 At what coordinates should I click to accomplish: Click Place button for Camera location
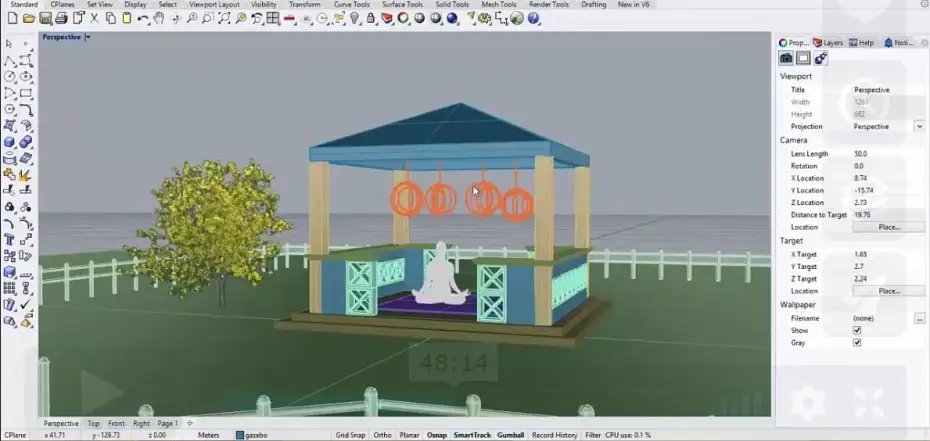pyautogui.click(x=888, y=227)
